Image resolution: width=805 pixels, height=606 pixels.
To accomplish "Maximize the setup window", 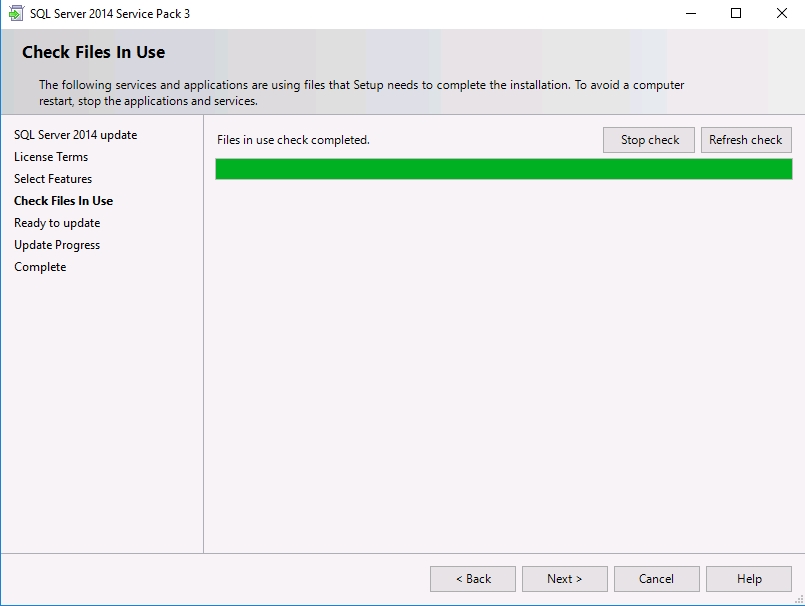I will (x=736, y=13).
